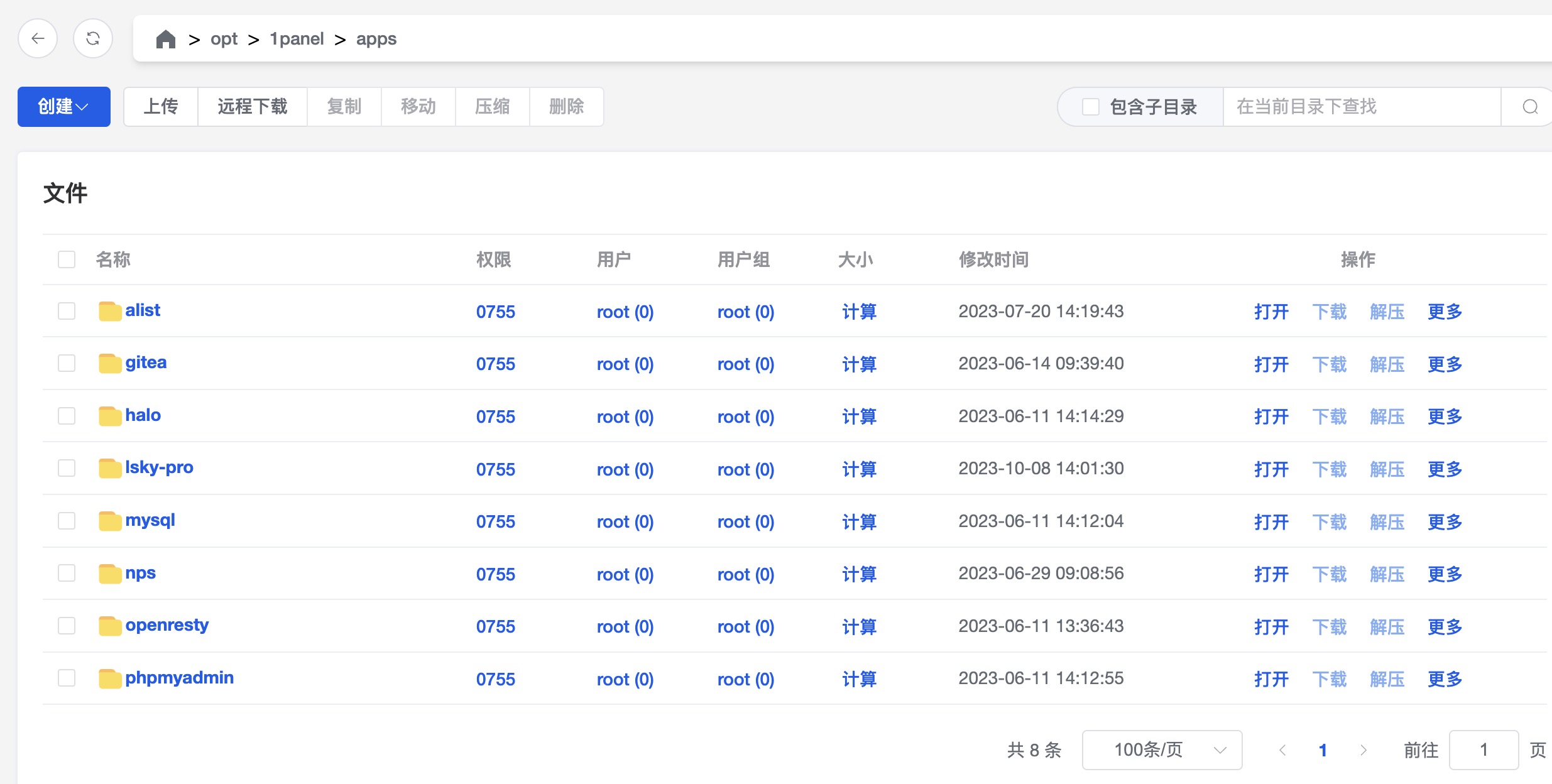Open the alist folder name link
Image resolution: width=1552 pixels, height=784 pixels.
coord(143,310)
